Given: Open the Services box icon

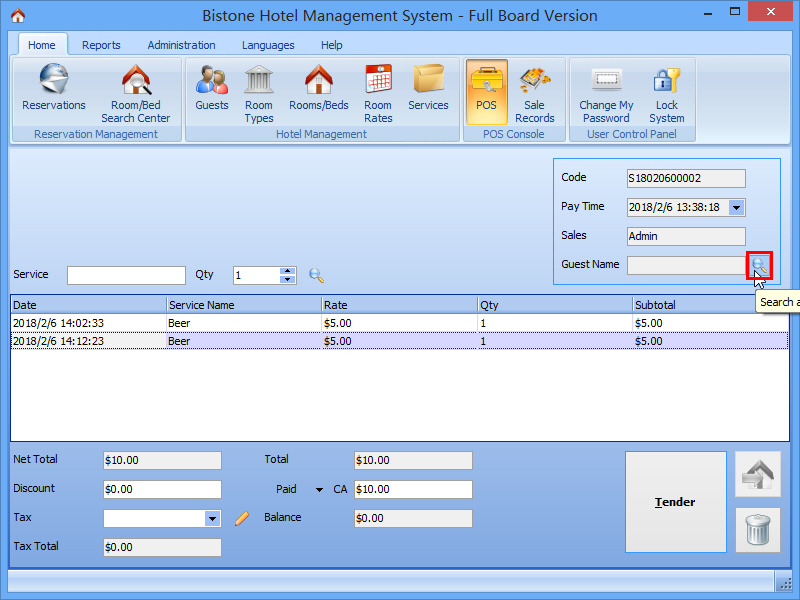Looking at the screenshot, I should [428, 87].
